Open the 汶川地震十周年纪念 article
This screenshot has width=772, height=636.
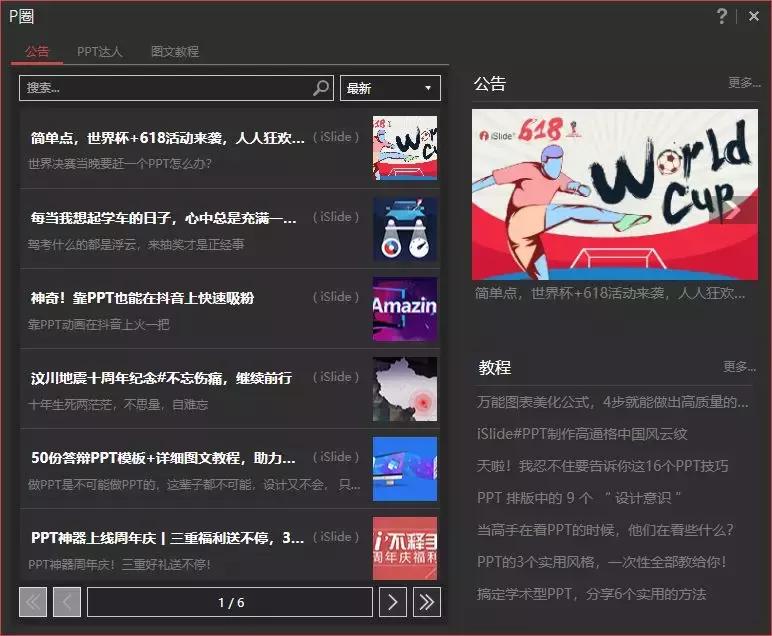pyautogui.click(x=230, y=389)
